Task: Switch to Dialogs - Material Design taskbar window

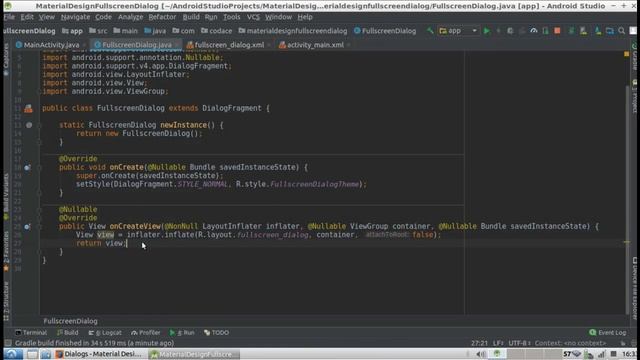Action: pyautogui.click(x=99, y=354)
